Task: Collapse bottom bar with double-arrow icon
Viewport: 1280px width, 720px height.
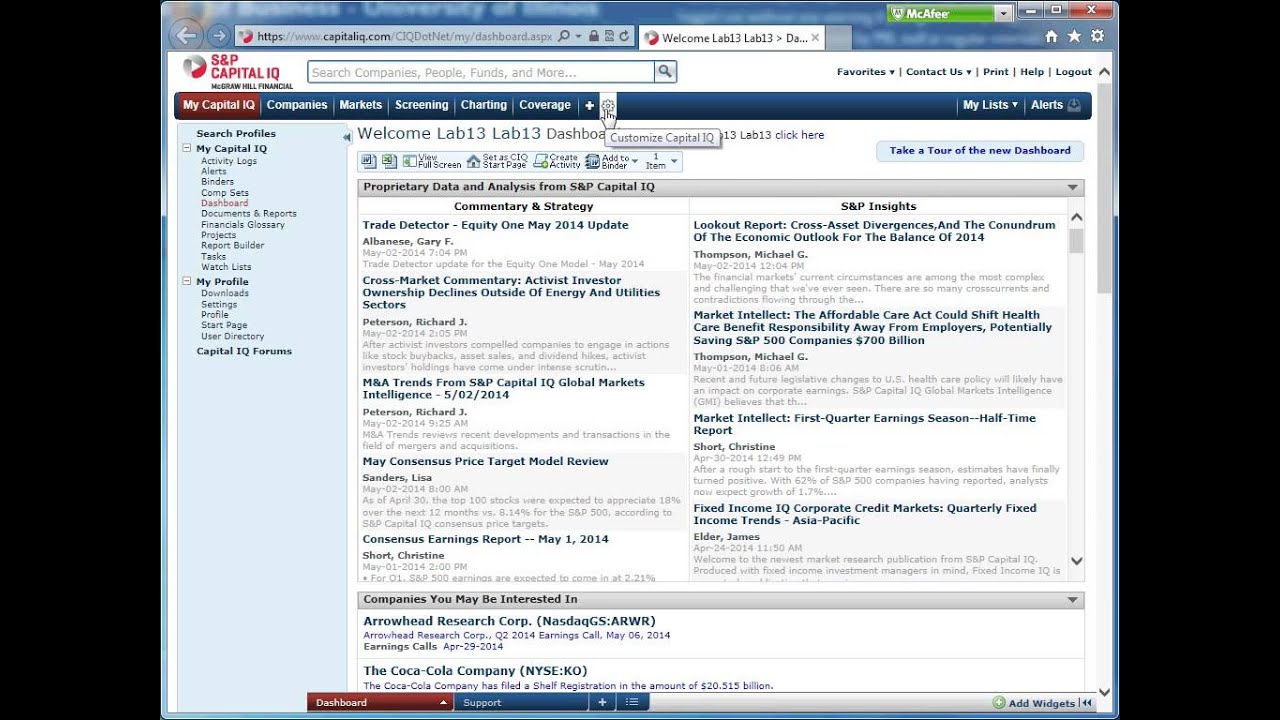Action: click(x=1086, y=703)
